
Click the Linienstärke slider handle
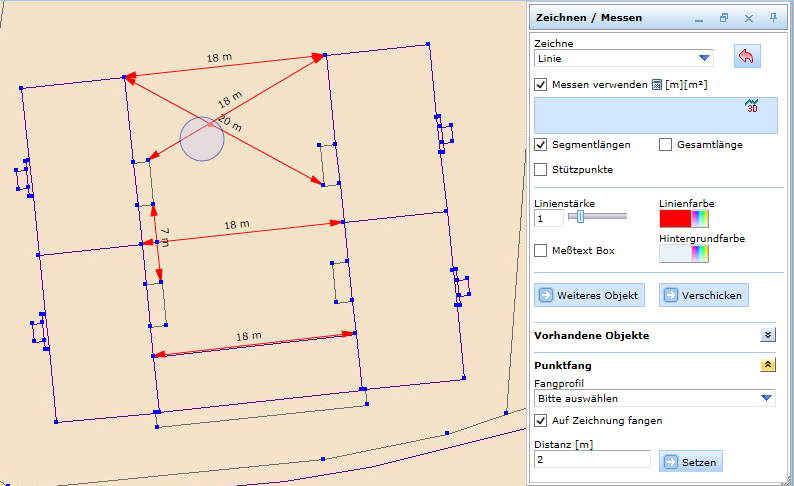click(580, 217)
